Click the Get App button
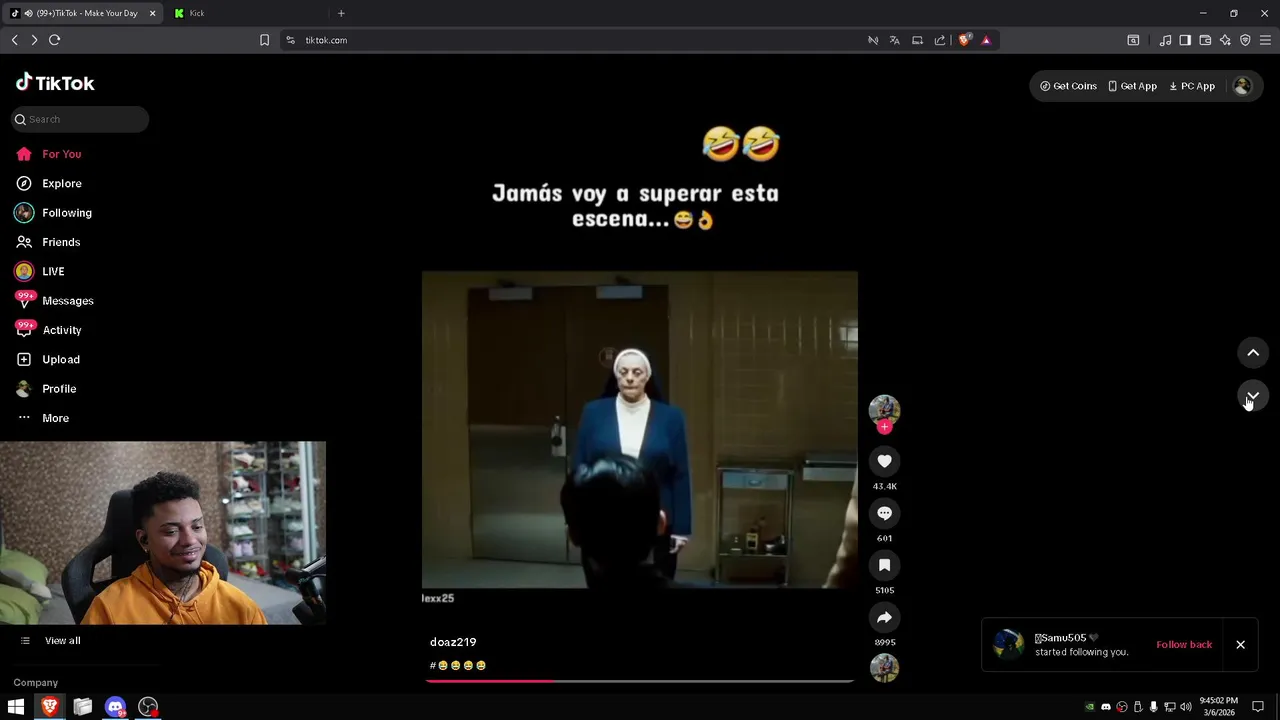The width and height of the screenshot is (1280, 720). (1132, 86)
